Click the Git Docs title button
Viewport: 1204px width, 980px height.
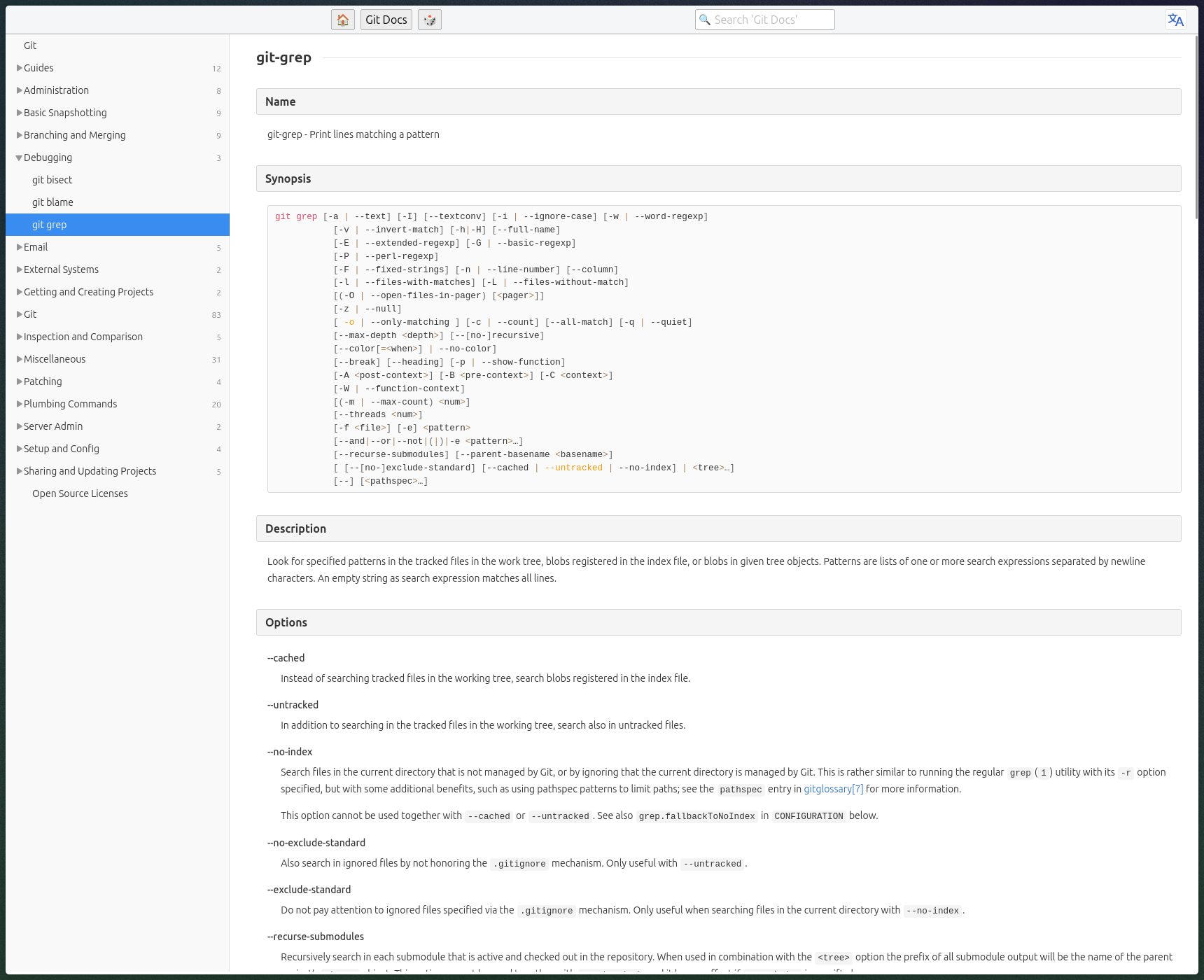click(386, 20)
